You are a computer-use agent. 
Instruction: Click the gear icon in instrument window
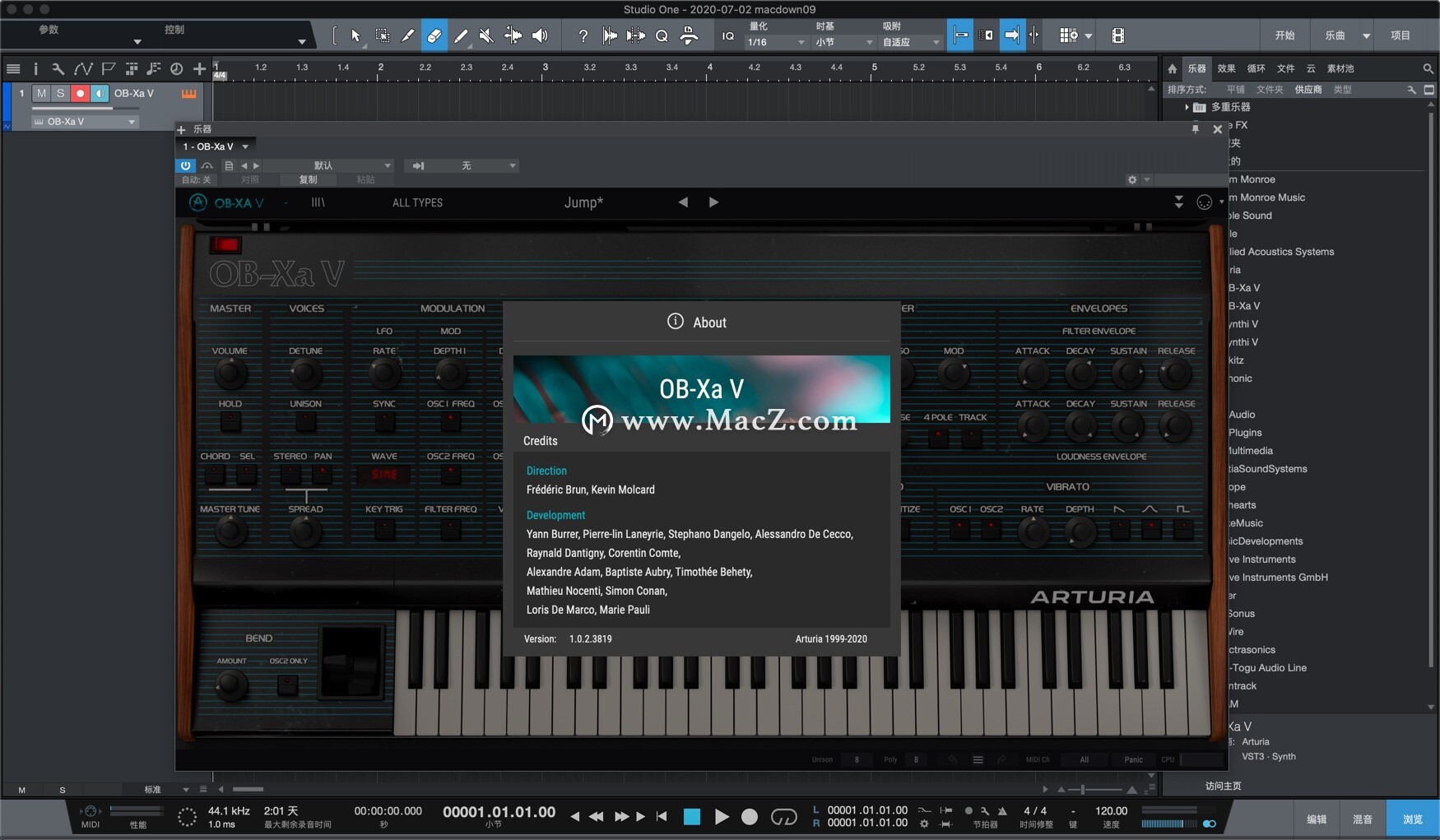(1132, 179)
